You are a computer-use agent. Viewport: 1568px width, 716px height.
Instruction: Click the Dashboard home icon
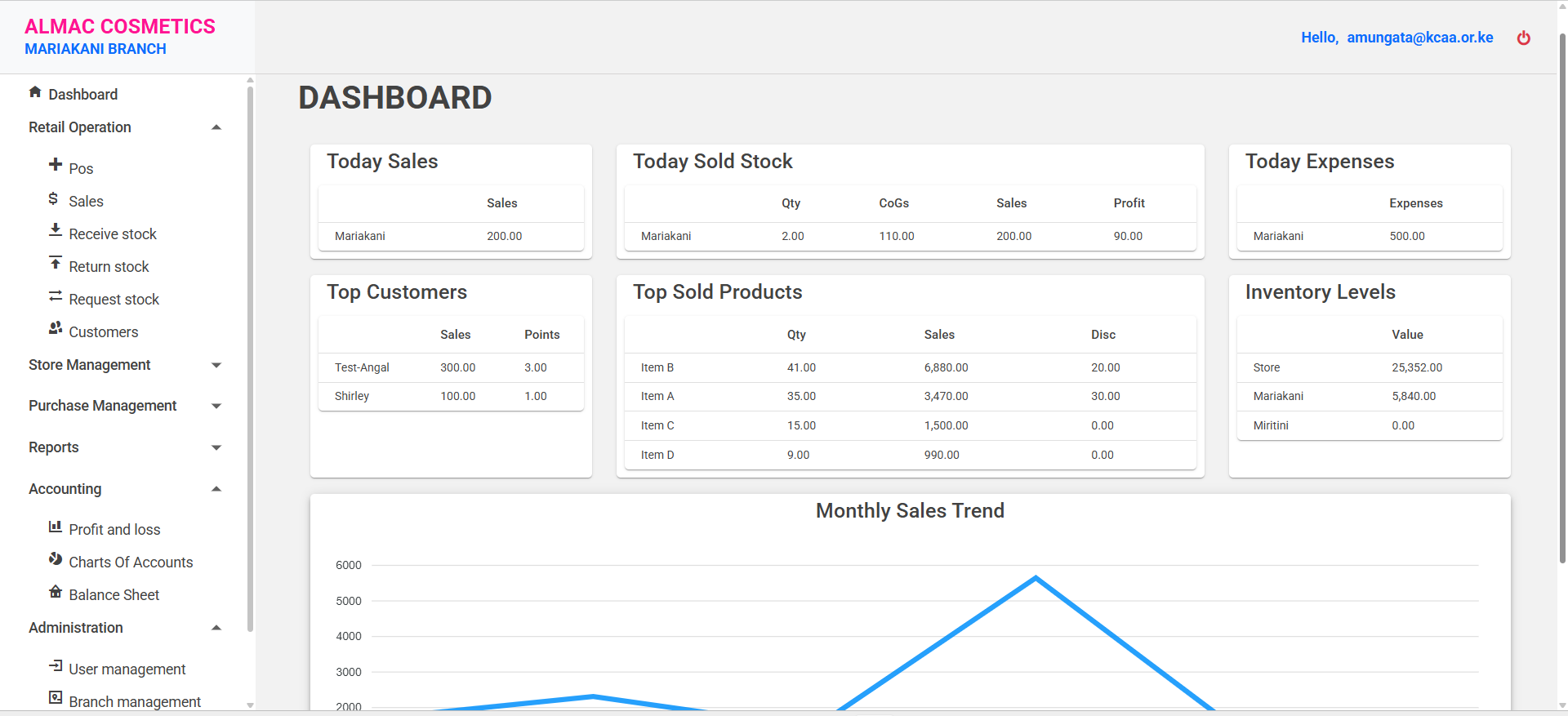tap(35, 92)
